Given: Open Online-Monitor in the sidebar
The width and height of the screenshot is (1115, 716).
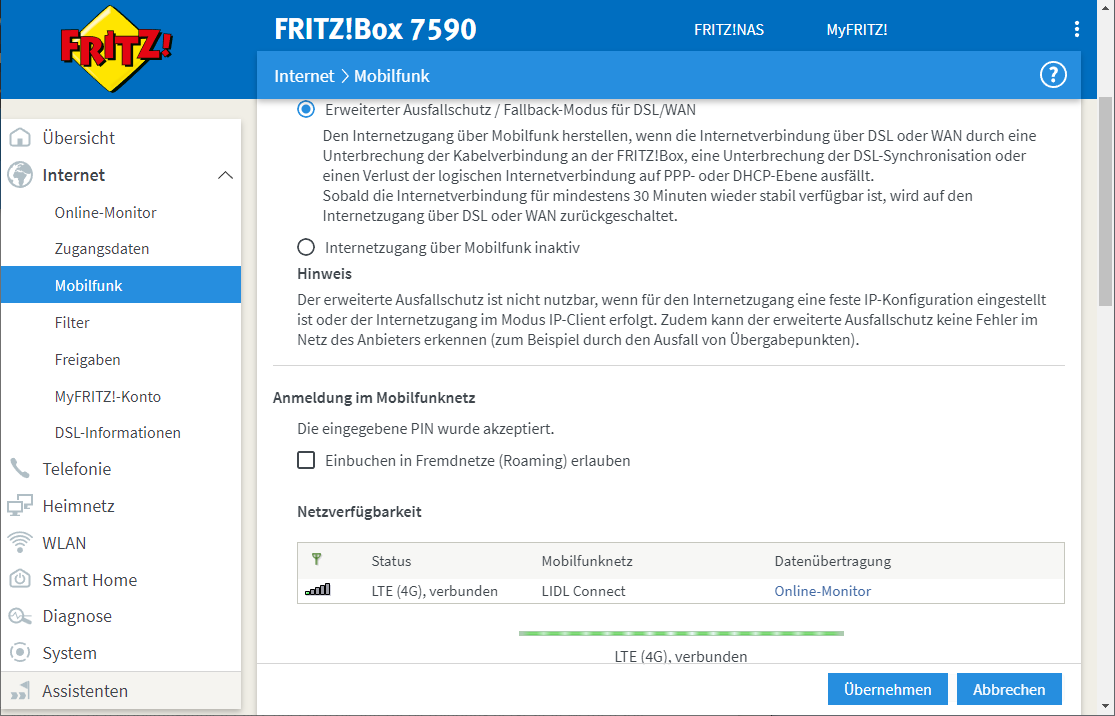Looking at the screenshot, I should [105, 213].
